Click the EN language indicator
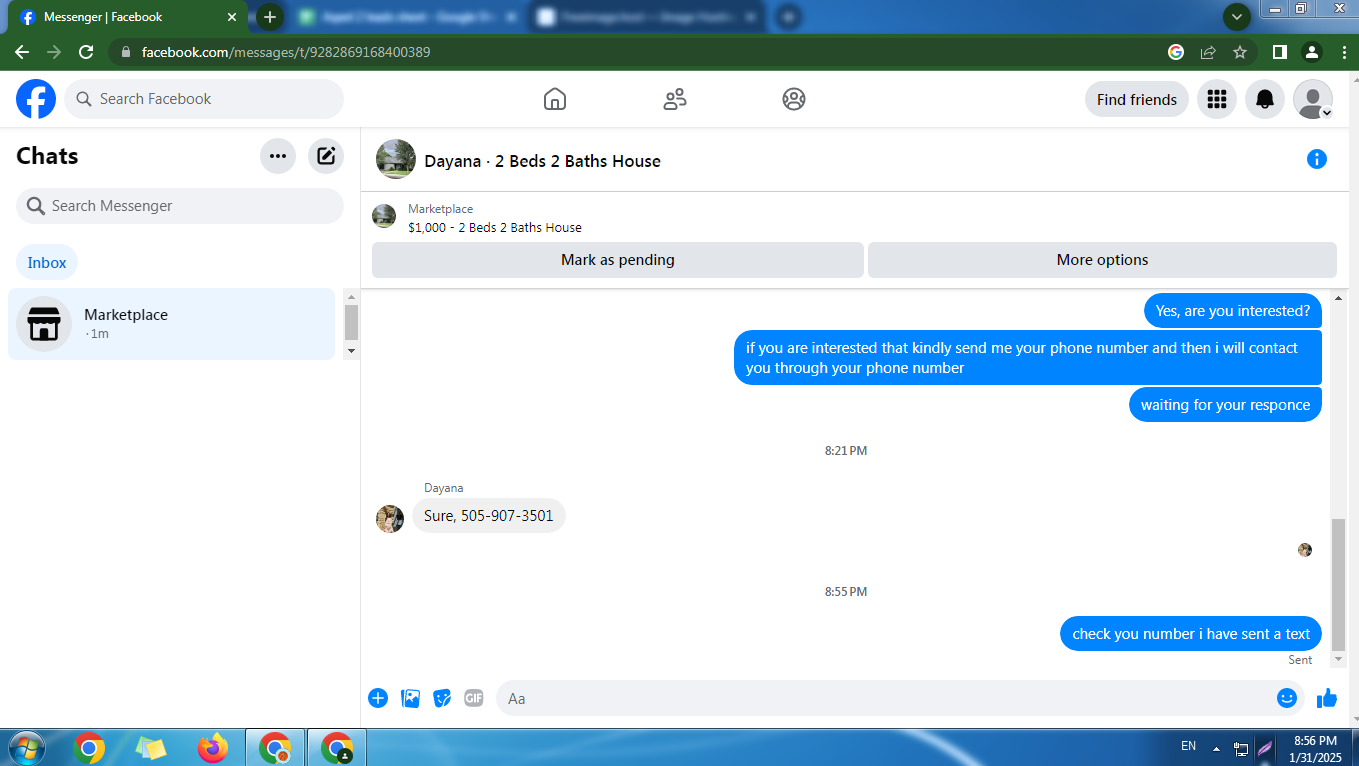 1188,746
